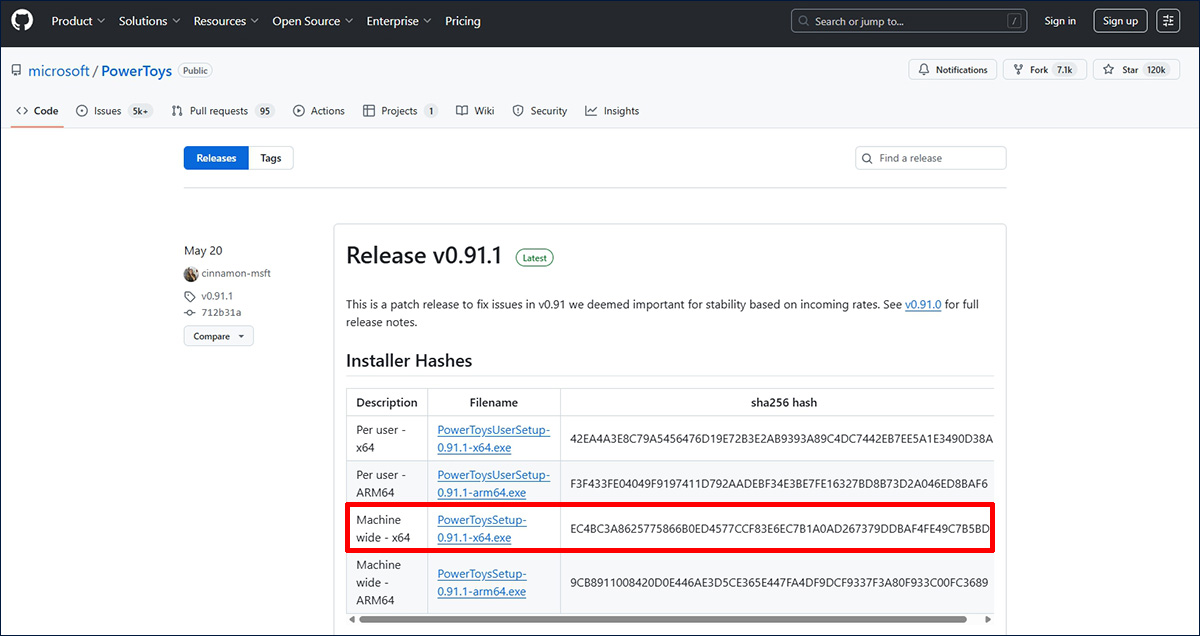This screenshot has height=636, width=1200.
Task: Open the appearance settings icon button
Action: [x=1168, y=21]
